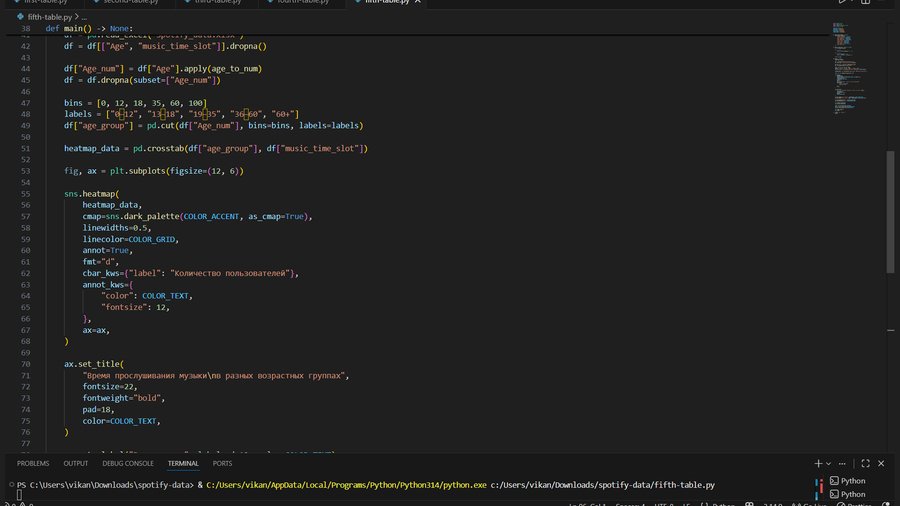Viewport: 900px width, 506px height.
Task: Close the fifth-table.py editor tab
Action: point(416,3)
